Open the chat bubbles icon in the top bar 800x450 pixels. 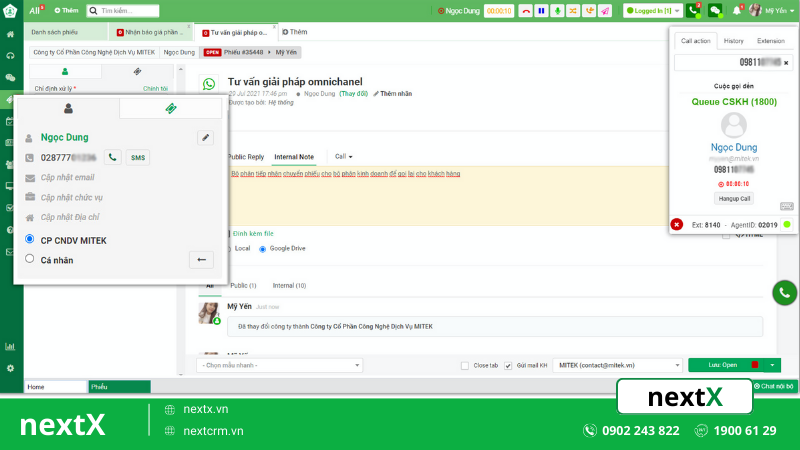(x=715, y=11)
